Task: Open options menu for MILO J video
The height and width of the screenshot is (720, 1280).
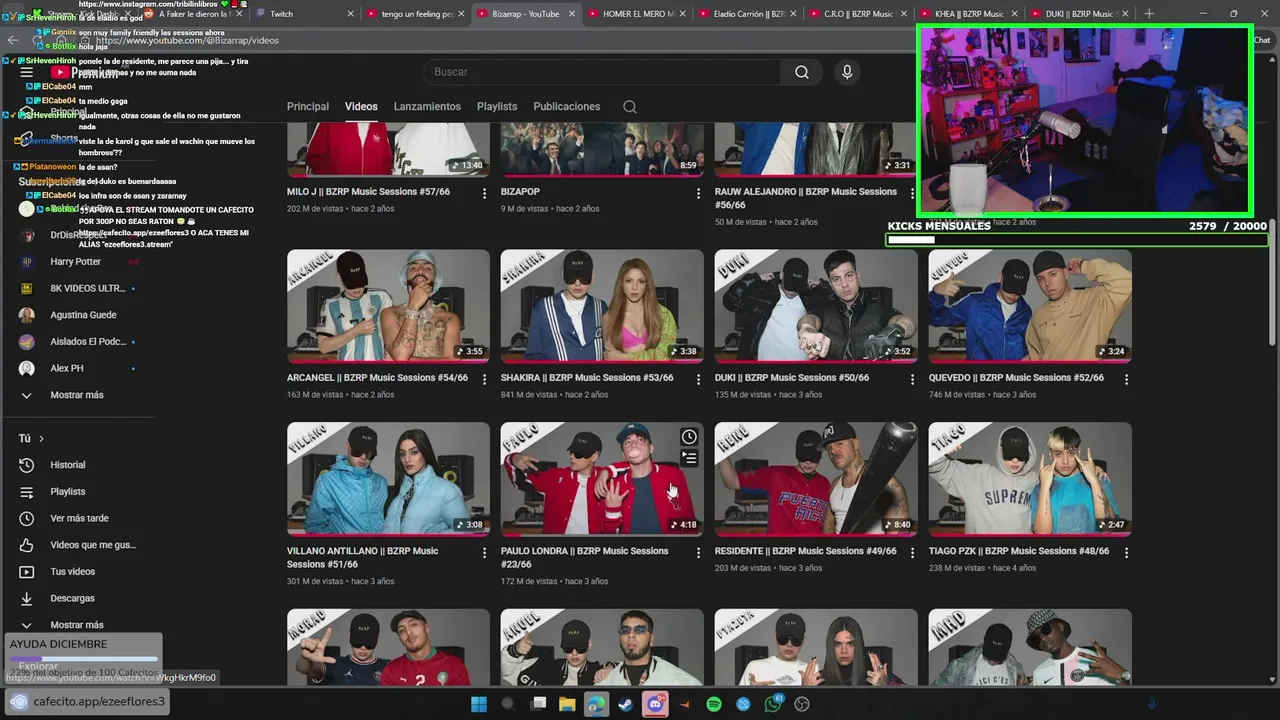Action: (485, 193)
